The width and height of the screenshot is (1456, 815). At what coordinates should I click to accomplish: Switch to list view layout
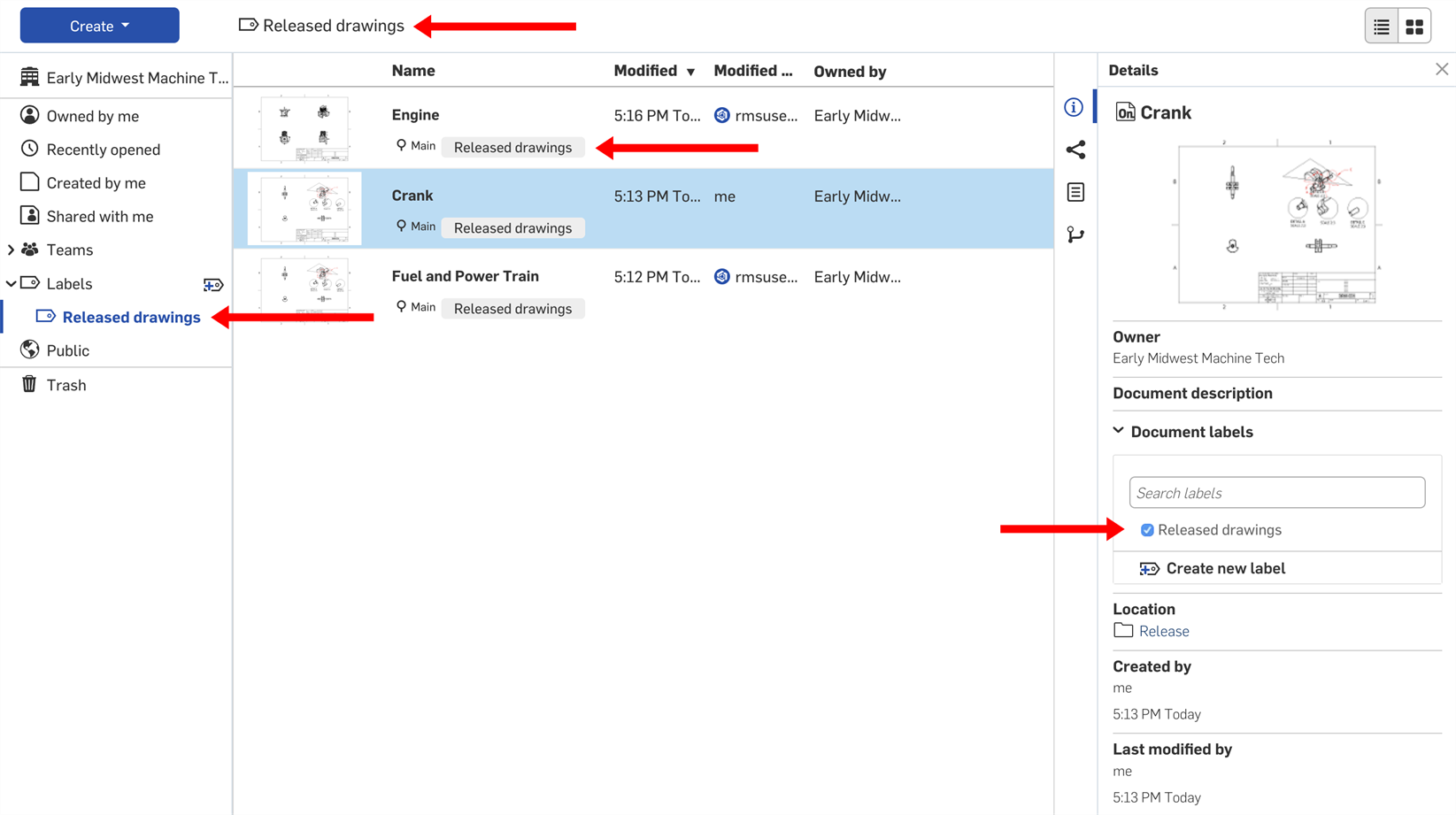[1382, 27]
